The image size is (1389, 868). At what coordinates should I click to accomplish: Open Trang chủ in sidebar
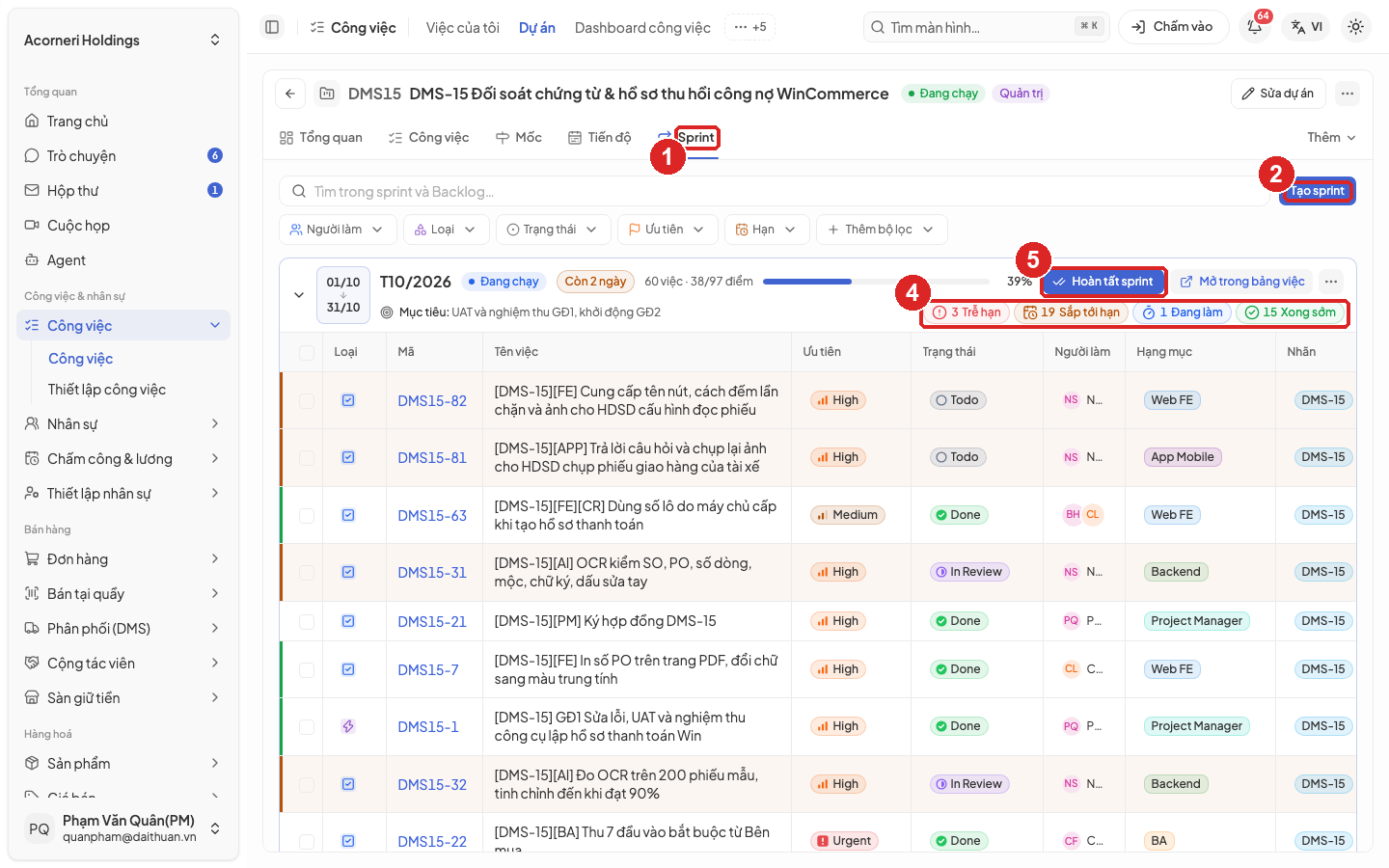click(x=123, y=122)
